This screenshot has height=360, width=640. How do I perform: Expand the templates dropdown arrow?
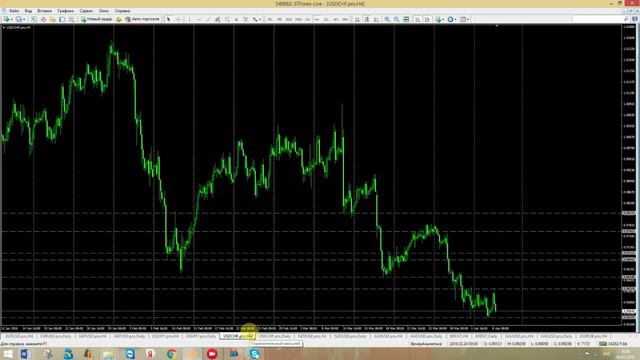[468, 19]
